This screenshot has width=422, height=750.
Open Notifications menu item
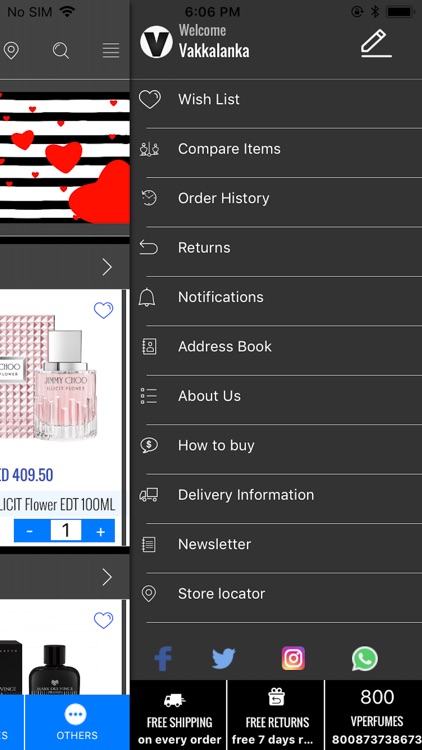(x=276, y=297)
